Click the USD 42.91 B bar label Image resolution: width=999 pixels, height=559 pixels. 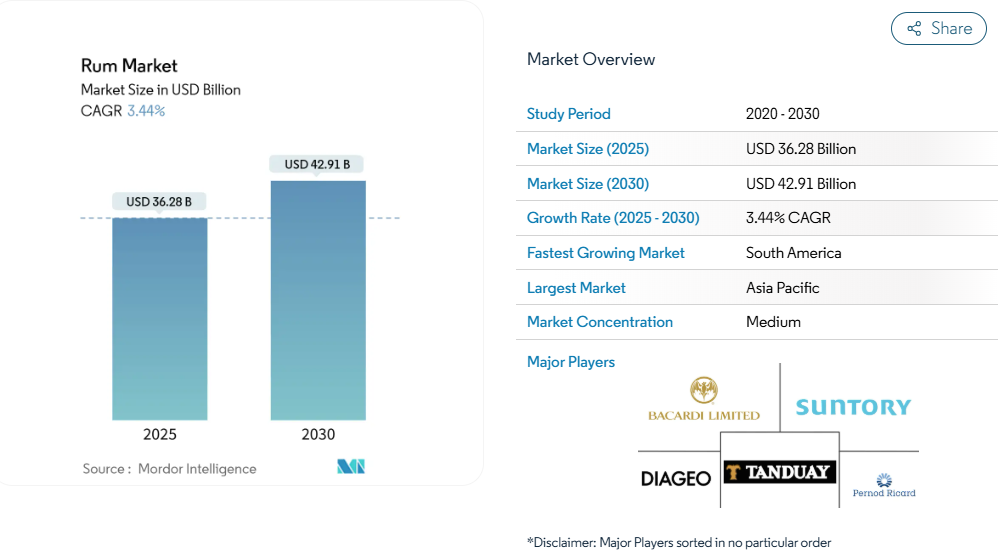317,164
